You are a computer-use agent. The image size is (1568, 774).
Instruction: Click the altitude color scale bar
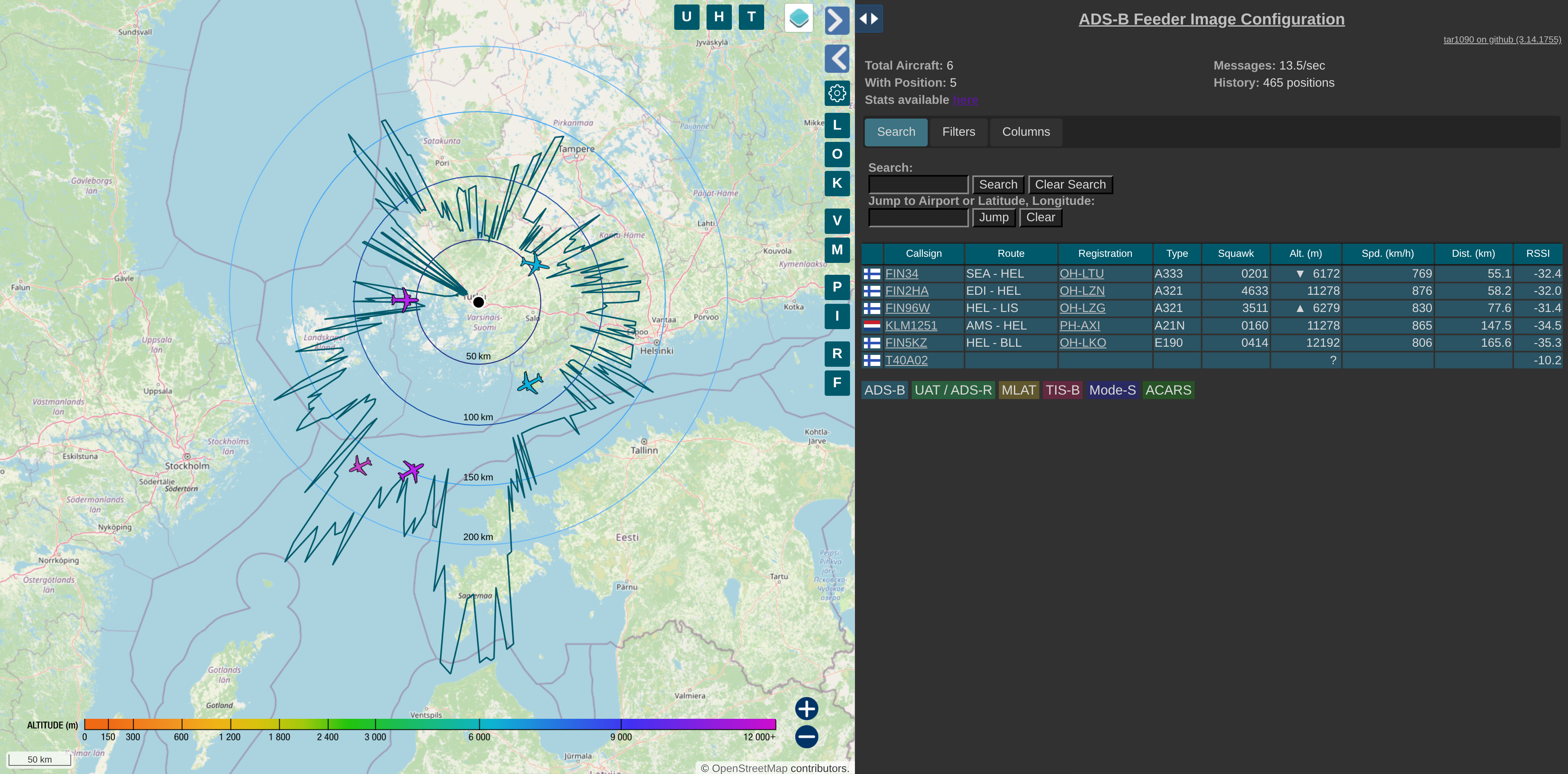[x=430, y=724]
